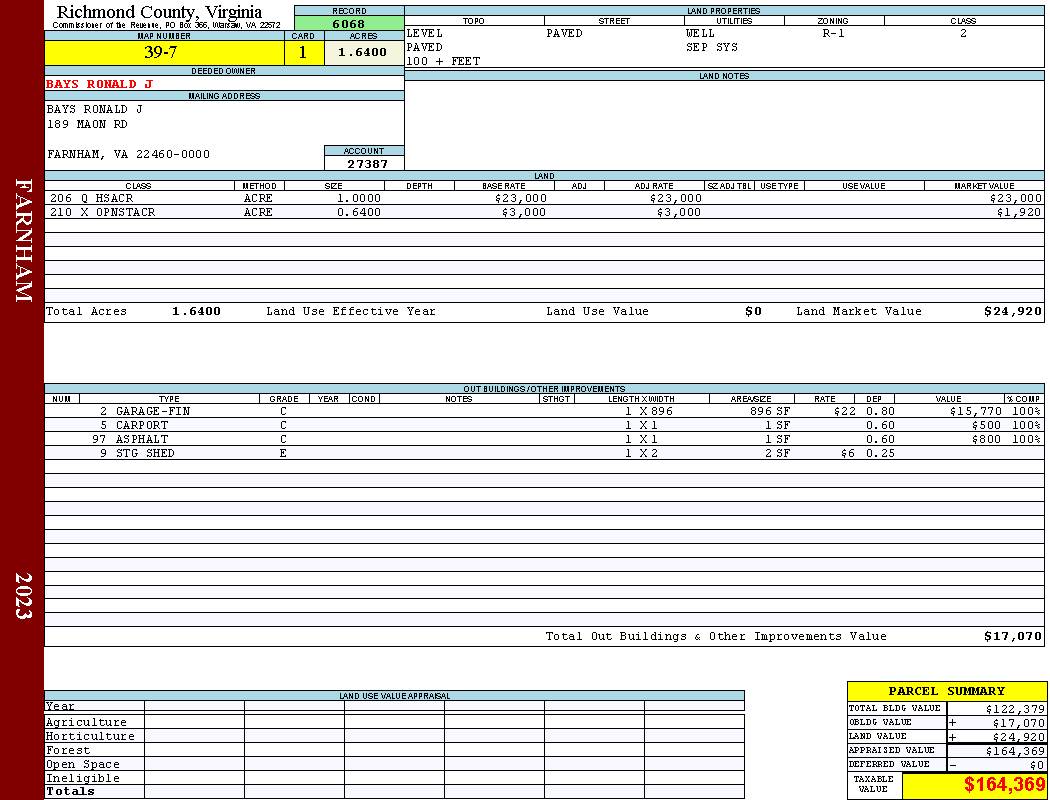Click the garage value $15,770
Screen dimensions: 1050x800
[x=976, y=412]
